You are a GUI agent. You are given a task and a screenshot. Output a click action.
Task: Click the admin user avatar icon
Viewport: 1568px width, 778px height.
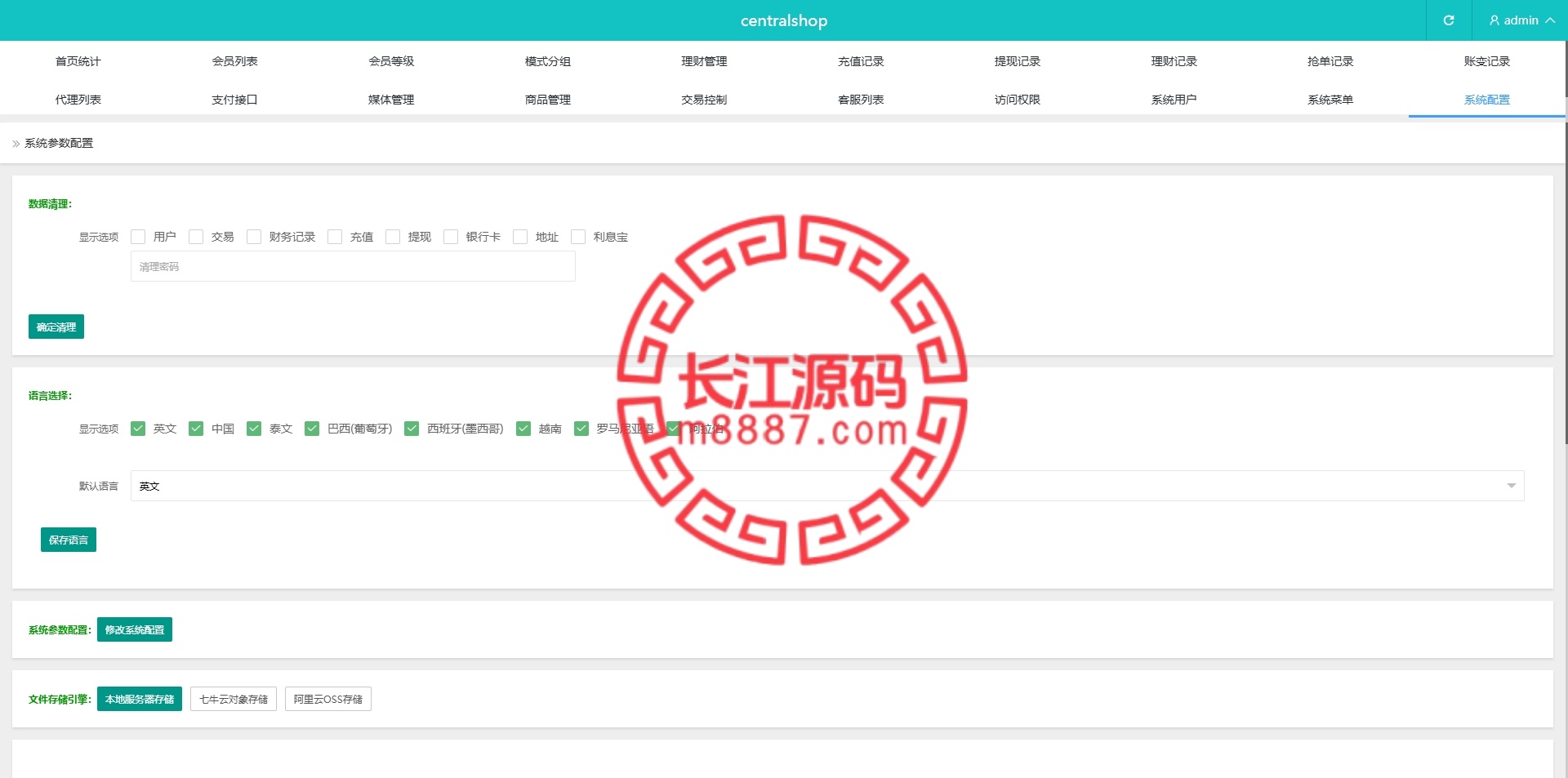click(x=1494, y=20)
